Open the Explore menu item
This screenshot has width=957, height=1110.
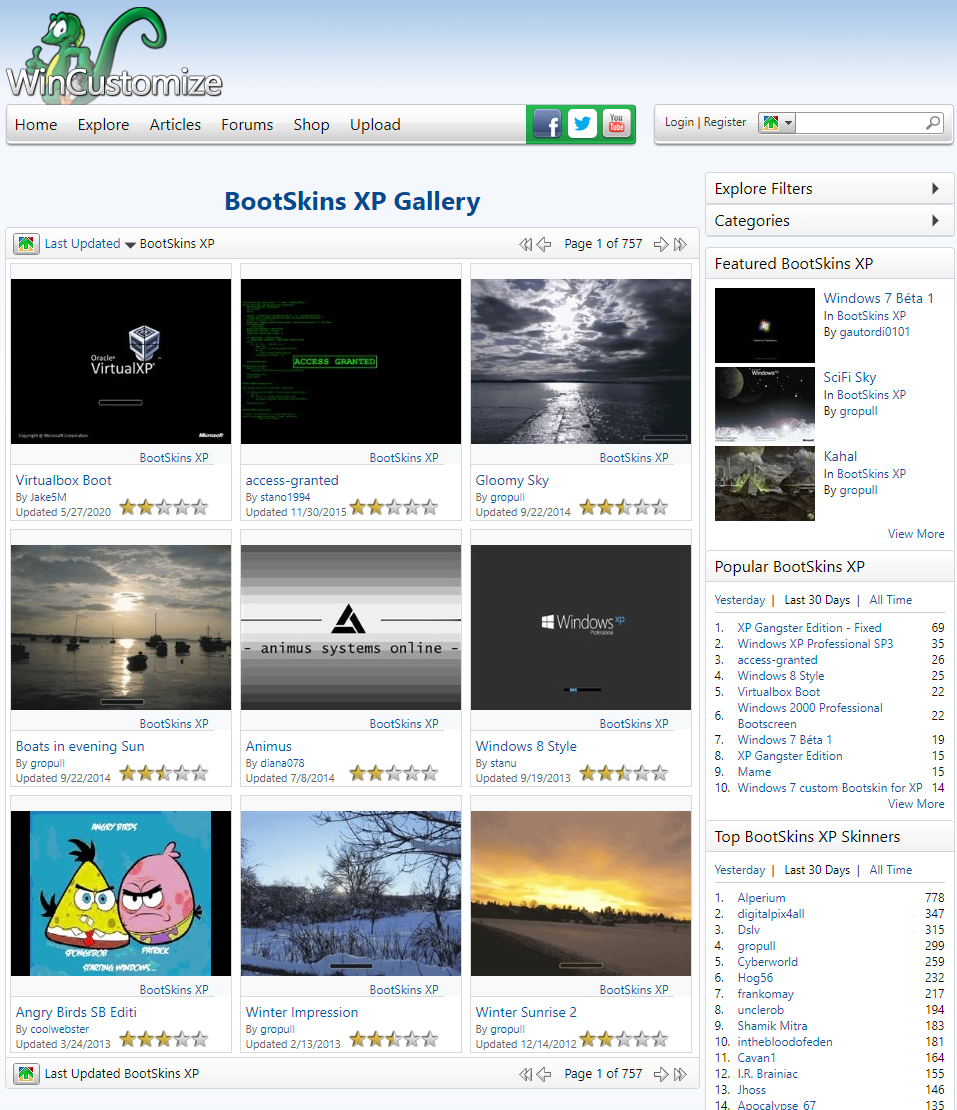click(x=103, y=125)
